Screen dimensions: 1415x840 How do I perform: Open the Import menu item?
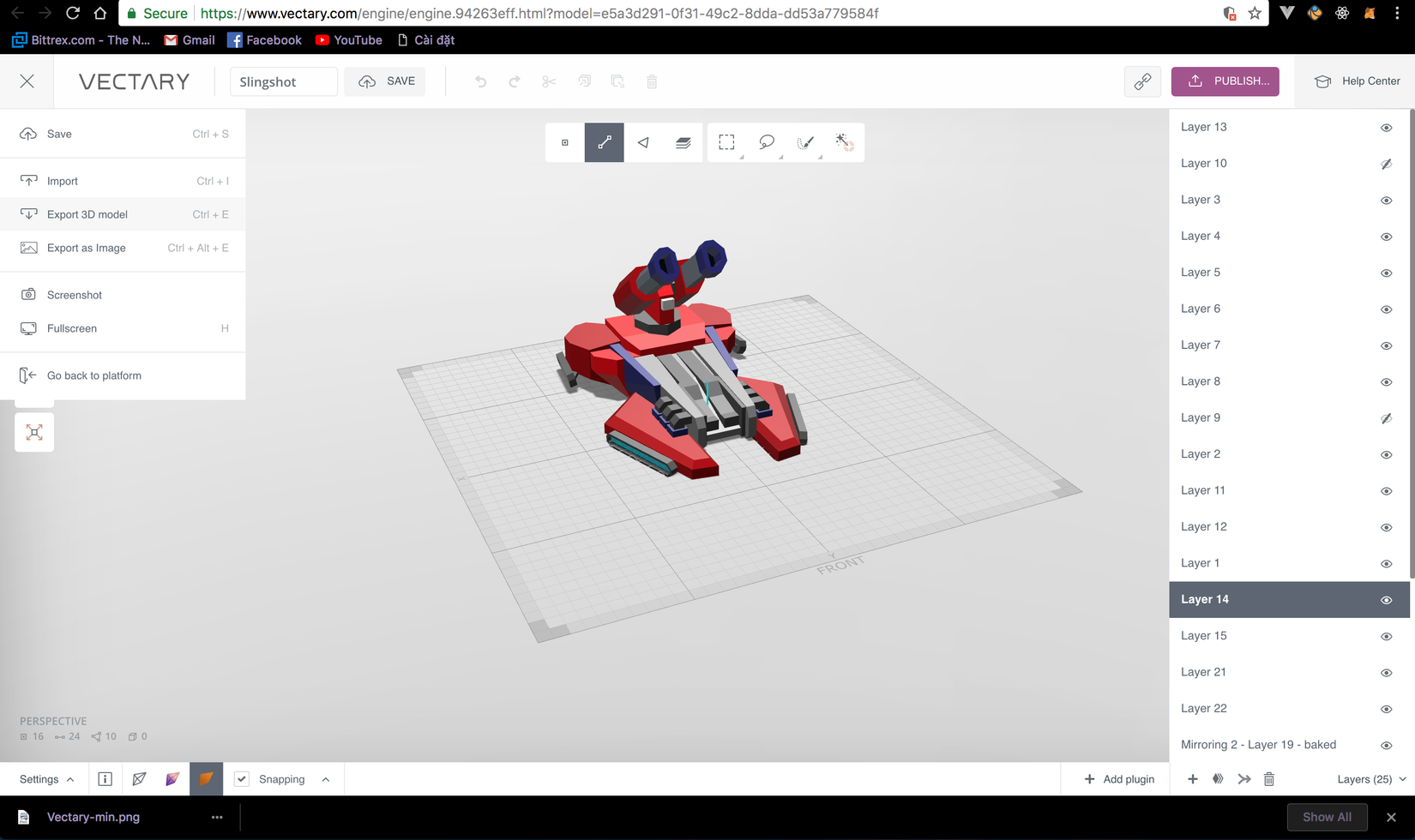point(62,181)
